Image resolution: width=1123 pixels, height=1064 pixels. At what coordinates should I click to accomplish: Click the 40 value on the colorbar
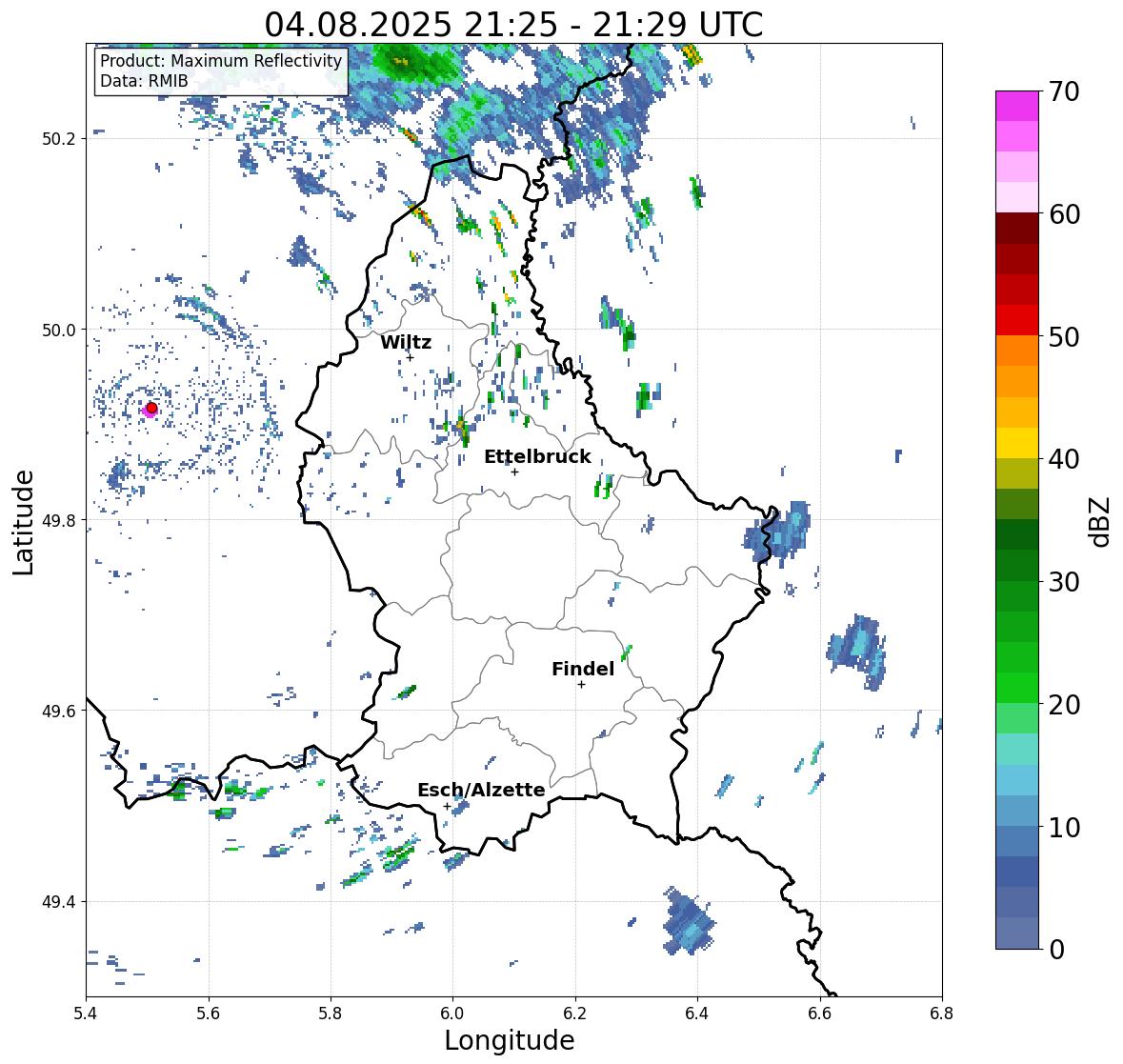click(1064, 459)
